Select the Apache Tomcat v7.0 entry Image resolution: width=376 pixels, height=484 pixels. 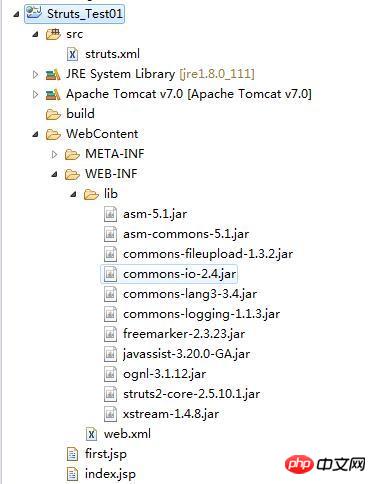click(x=189, y=94)
